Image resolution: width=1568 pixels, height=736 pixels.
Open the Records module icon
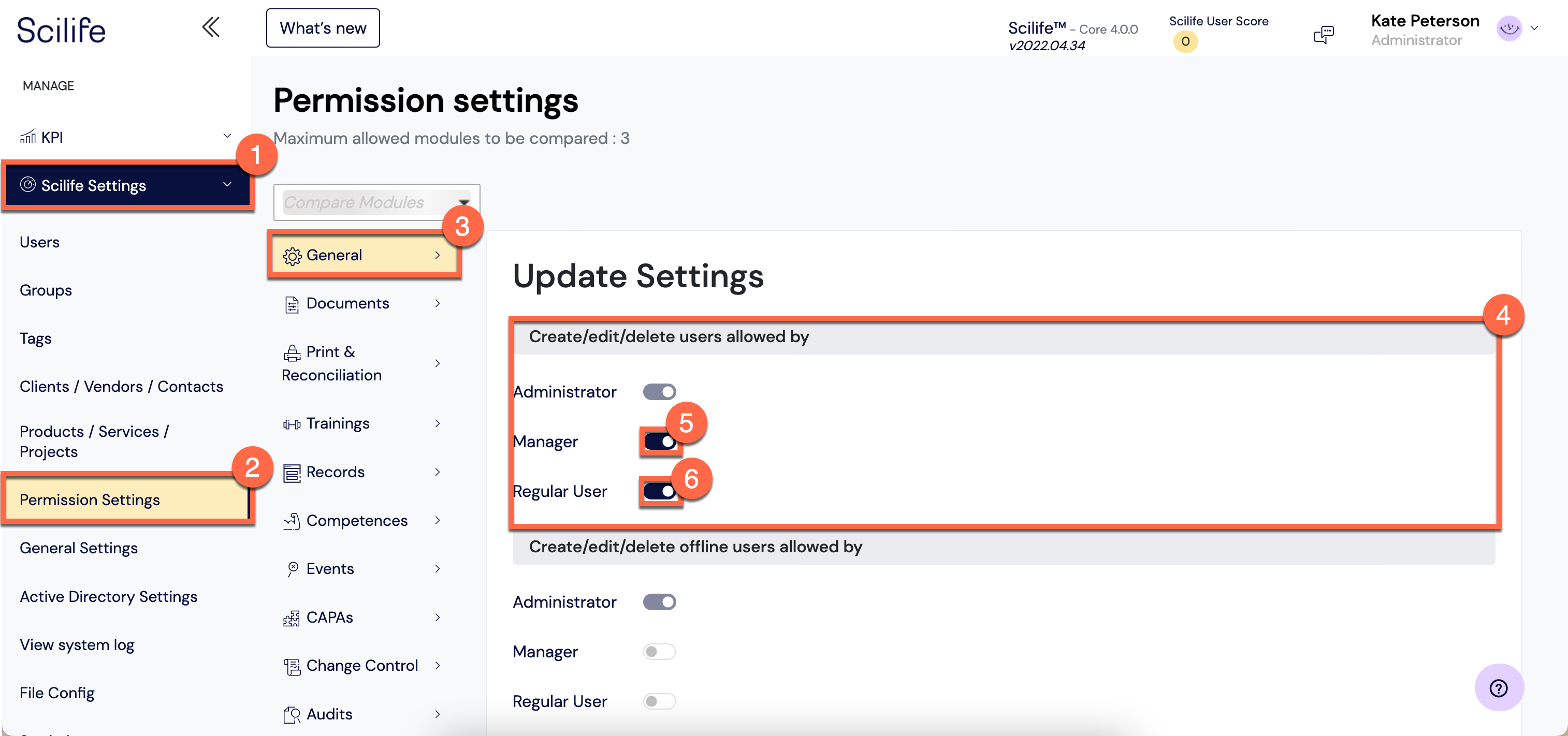pos(292,472)
